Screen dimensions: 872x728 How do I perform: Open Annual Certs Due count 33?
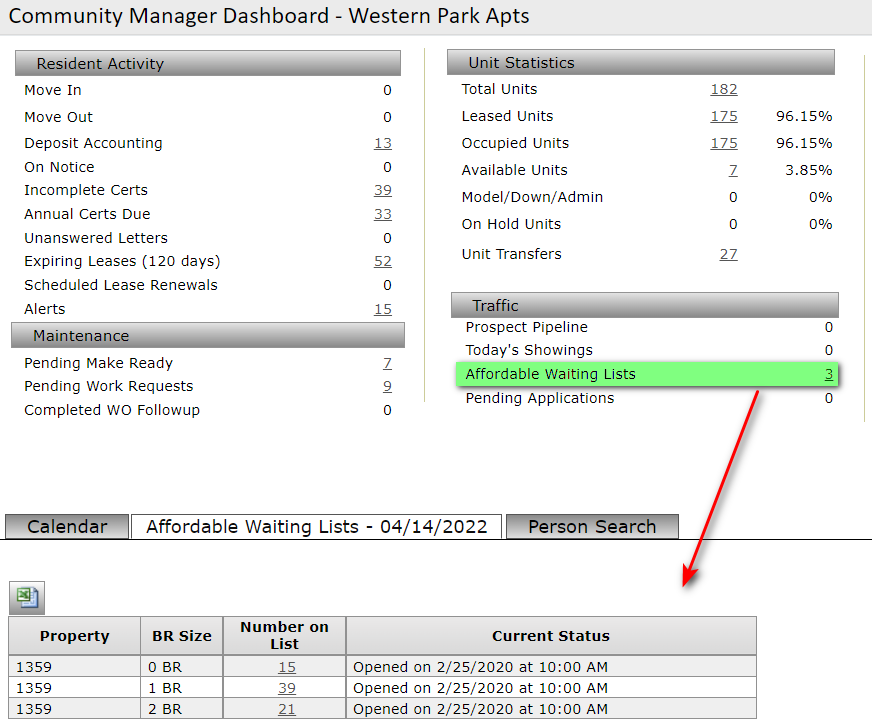click(383, 214)
